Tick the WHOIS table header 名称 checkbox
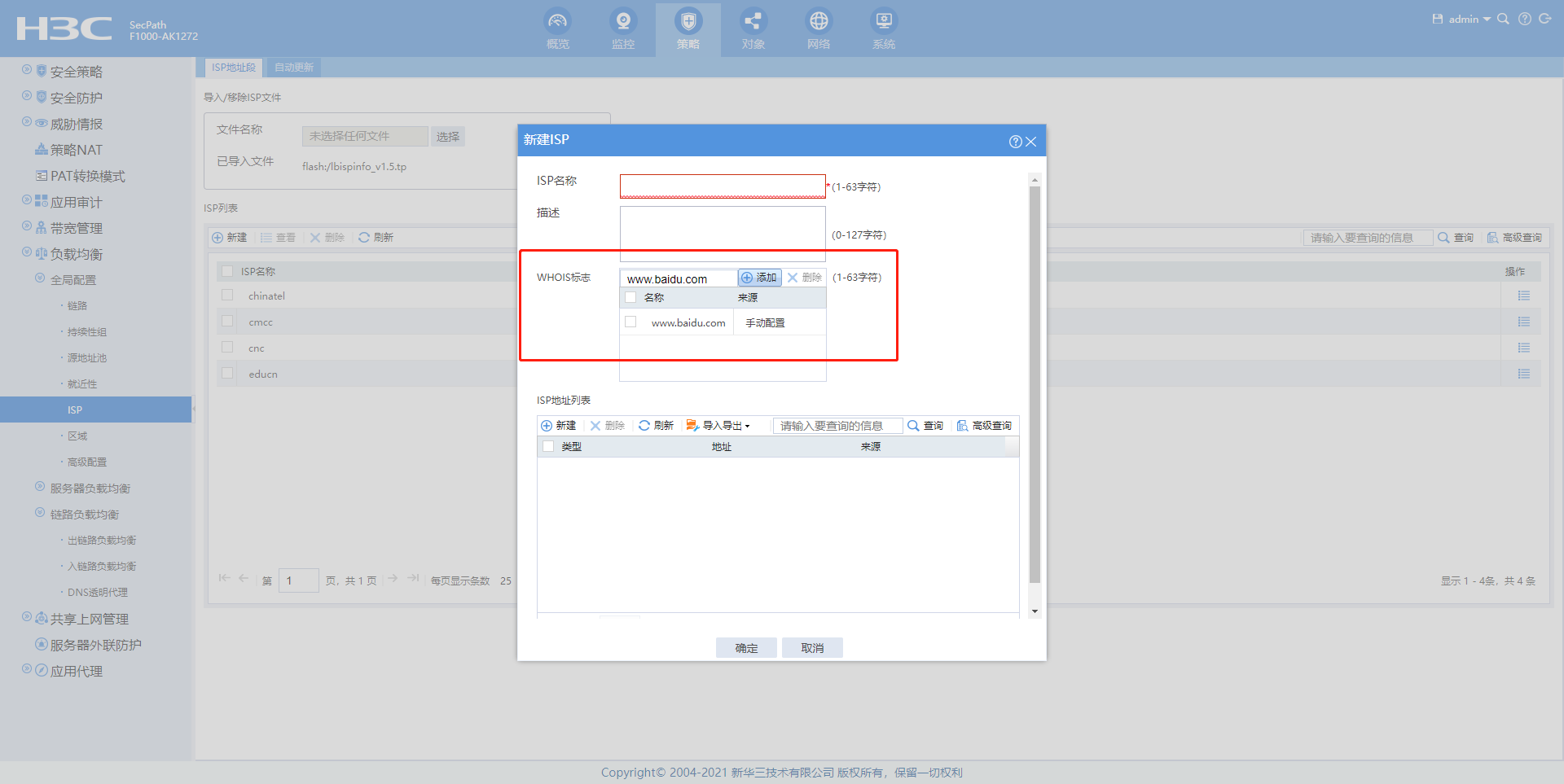The height and width of the screenshot is (784, 1564). (630, 297)
